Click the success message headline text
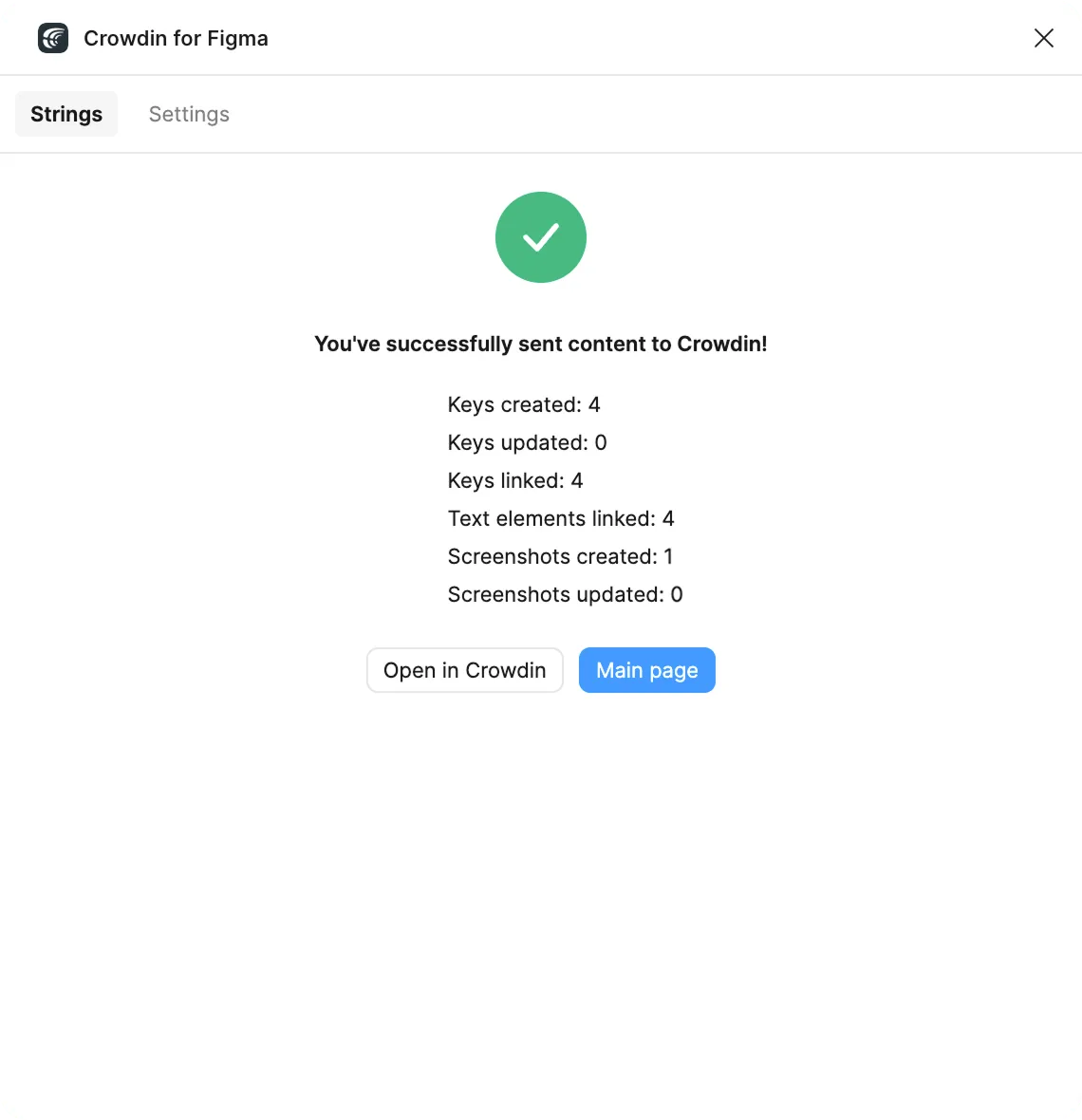The width and height of the screenshot is (1082, 1120). [541, 344]
